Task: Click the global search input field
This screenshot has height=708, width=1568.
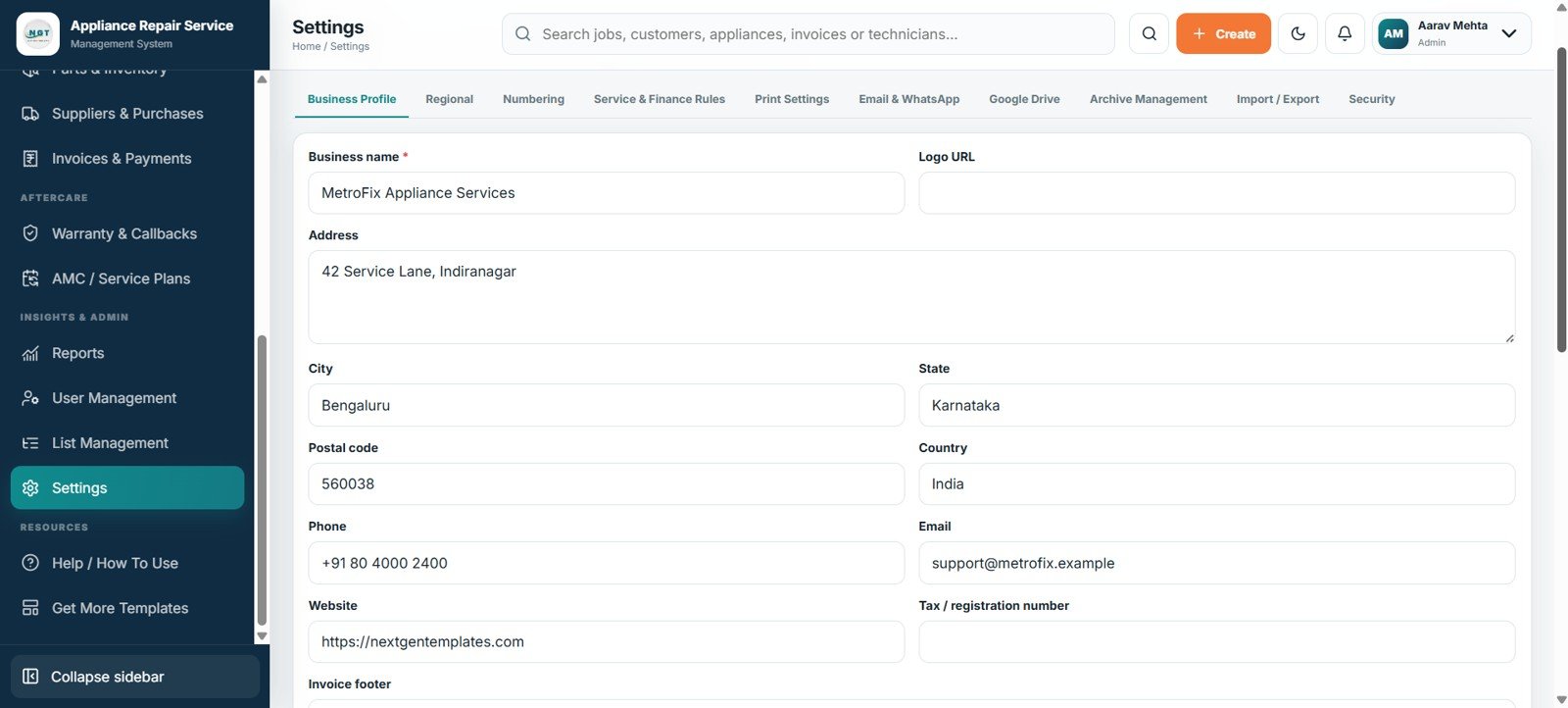Action: point(808,34)
